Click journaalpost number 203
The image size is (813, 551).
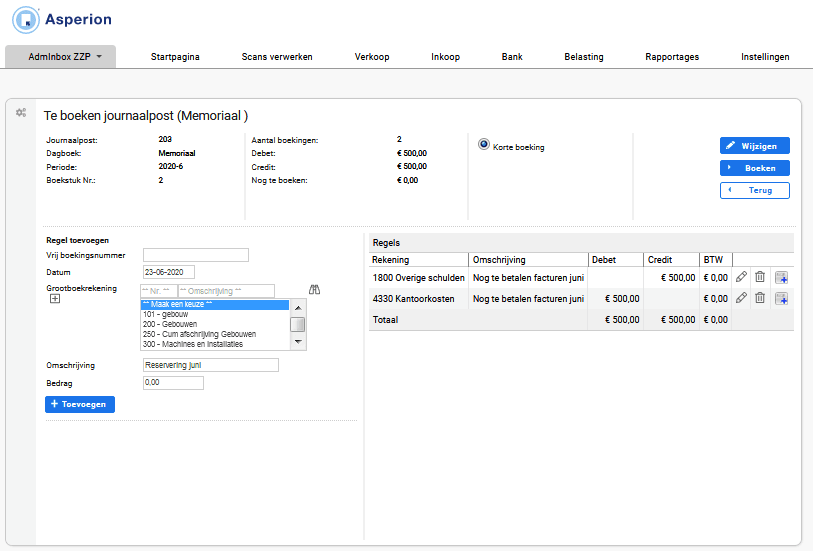coord(165,139)
